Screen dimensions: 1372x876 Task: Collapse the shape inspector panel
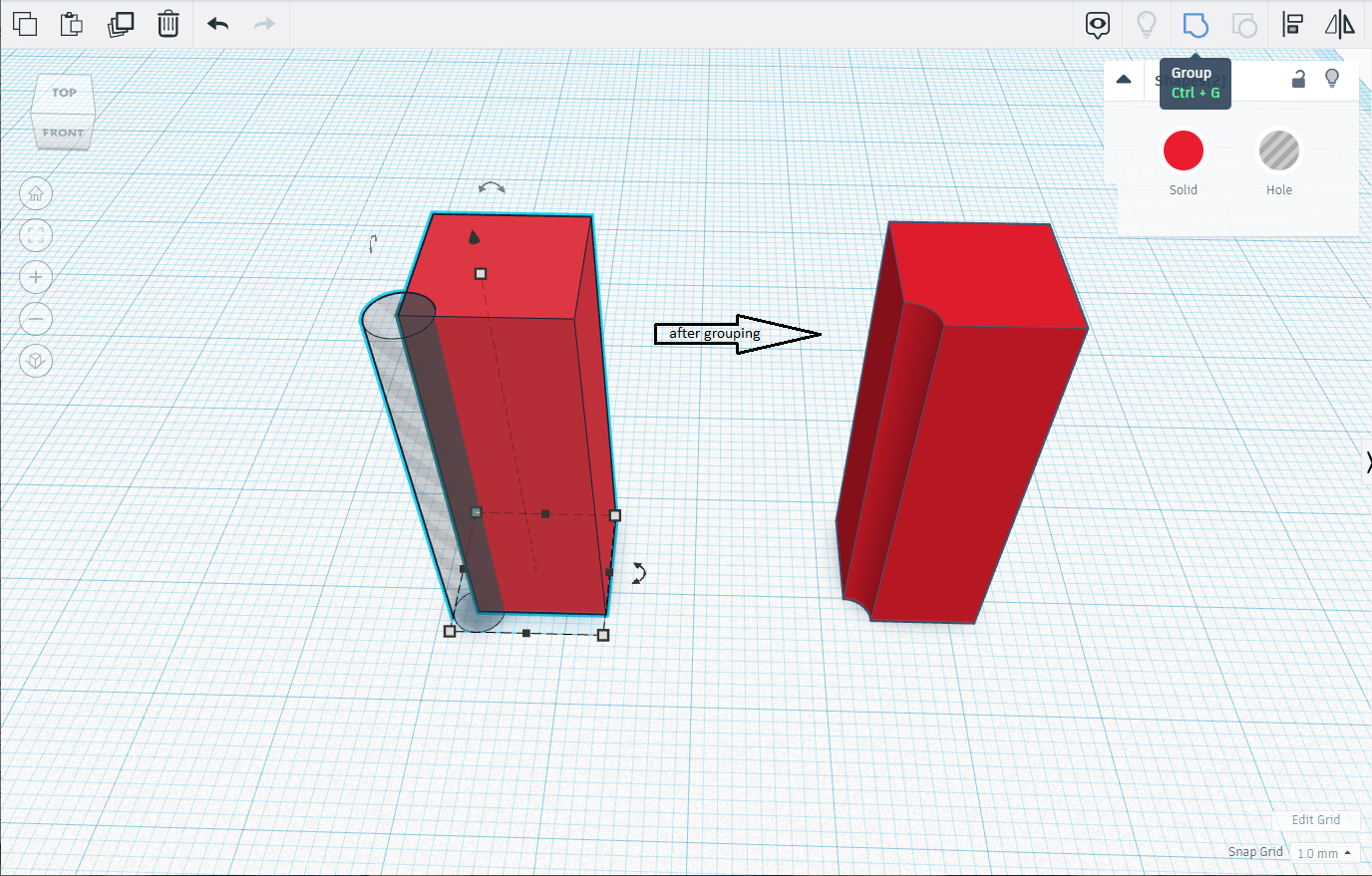click(1124, 79)
